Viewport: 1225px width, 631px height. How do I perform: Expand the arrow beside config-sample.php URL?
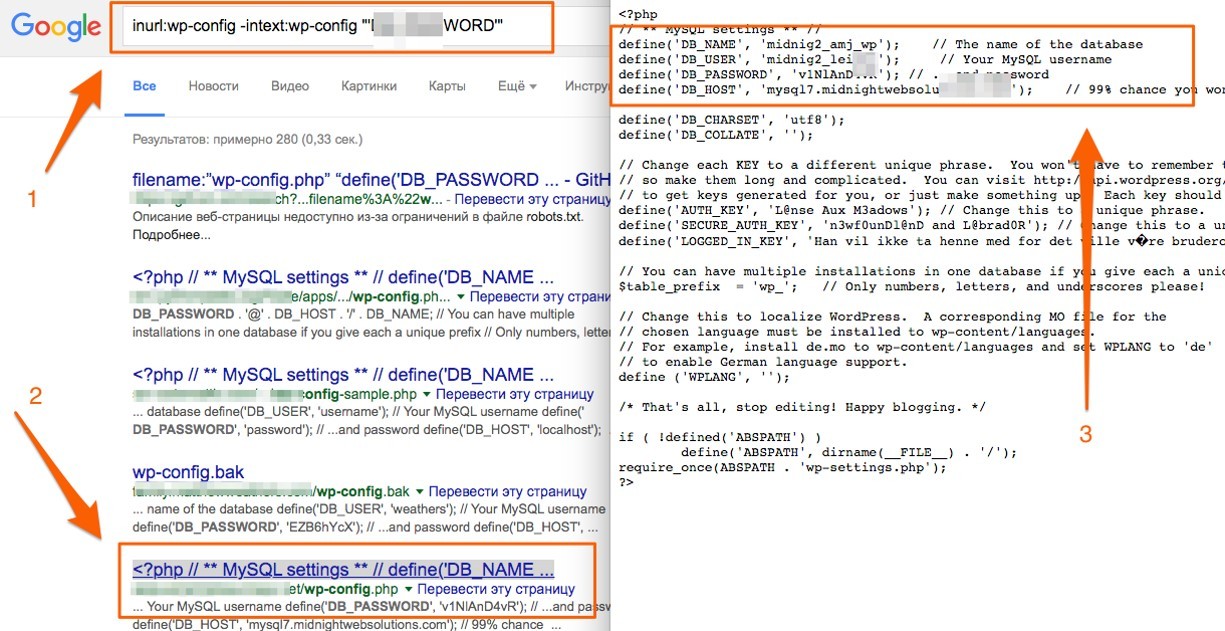[x=429, y=395]
